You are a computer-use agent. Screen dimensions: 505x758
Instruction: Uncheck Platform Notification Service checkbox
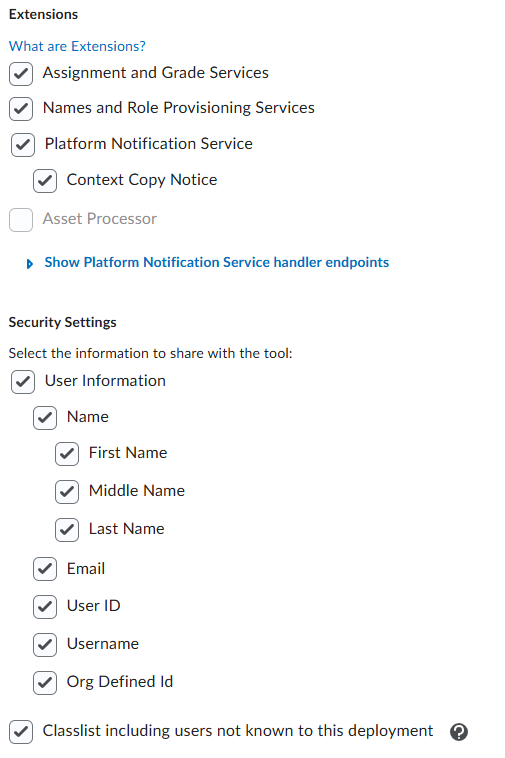23,145
